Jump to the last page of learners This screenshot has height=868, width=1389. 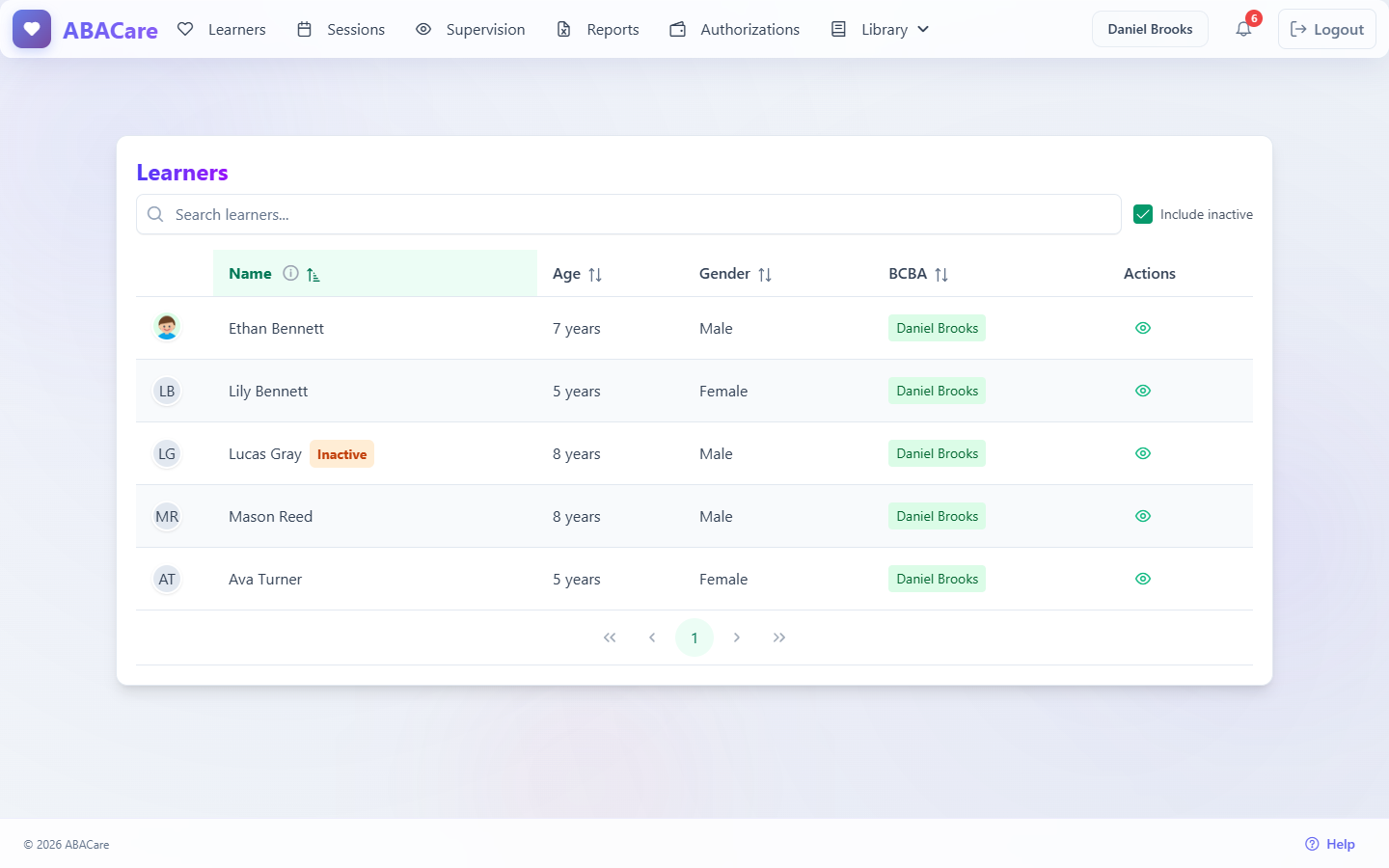click(x=779, y=637)
